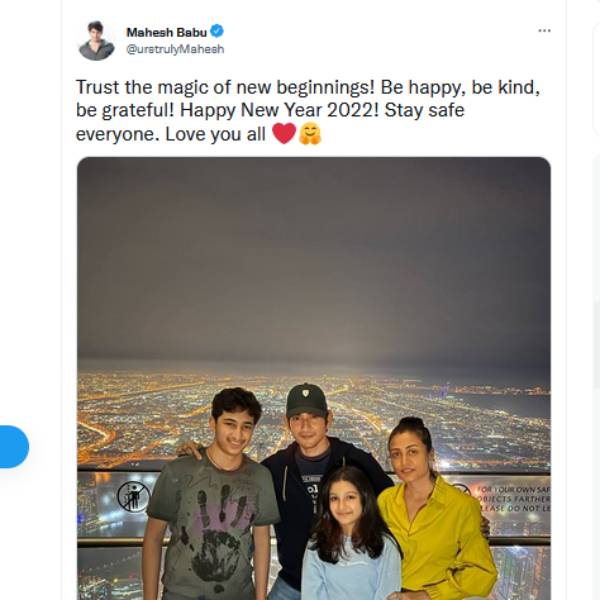Click the black cap on the man
This screenshot has height=600, width=600.
pos(306,400)
